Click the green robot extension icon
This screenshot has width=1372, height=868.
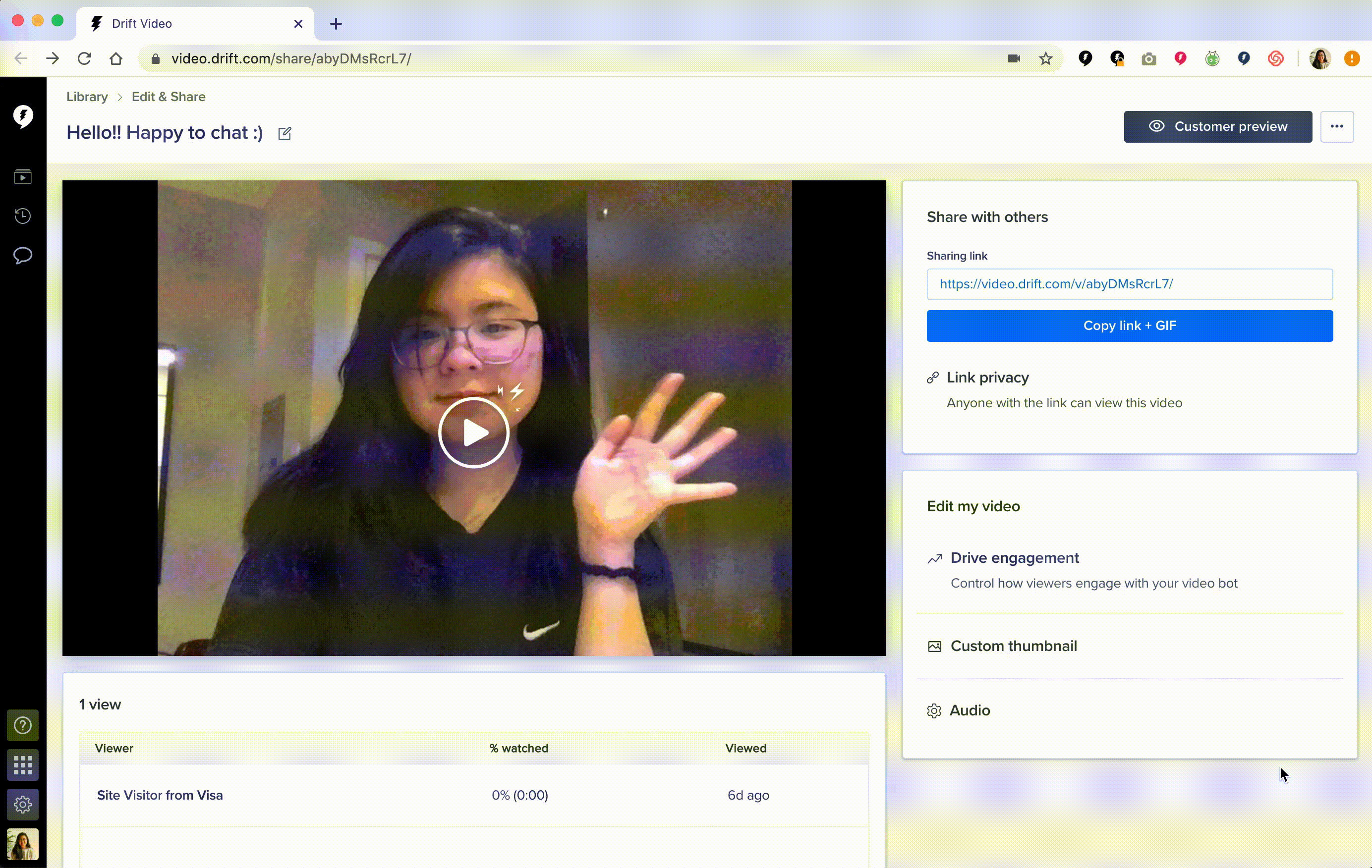point(1212,58)
